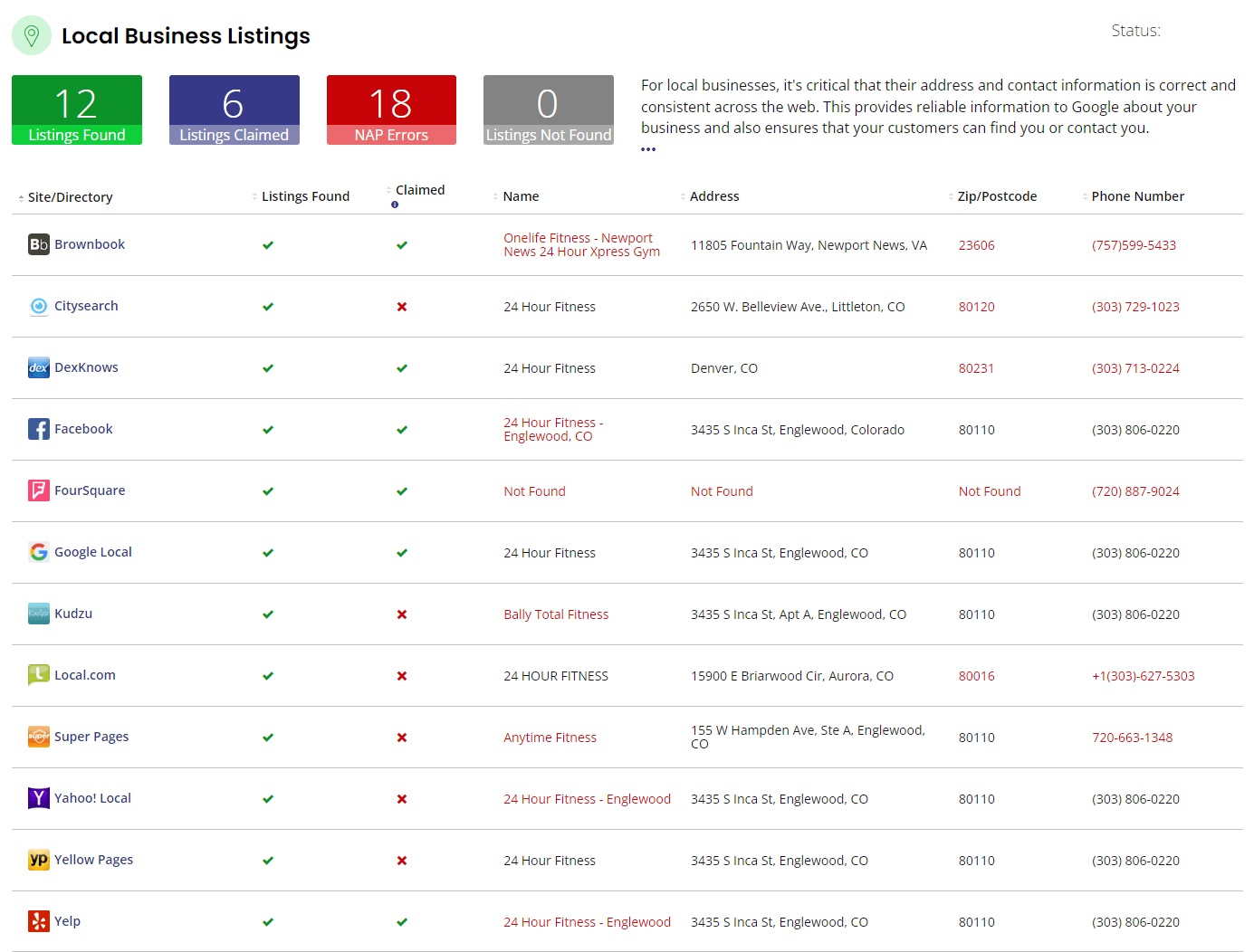This screenshot has height=952, width=1254.
Task: Click the green location pin icon
Action: pyautogui.click(x=32, y=35)
